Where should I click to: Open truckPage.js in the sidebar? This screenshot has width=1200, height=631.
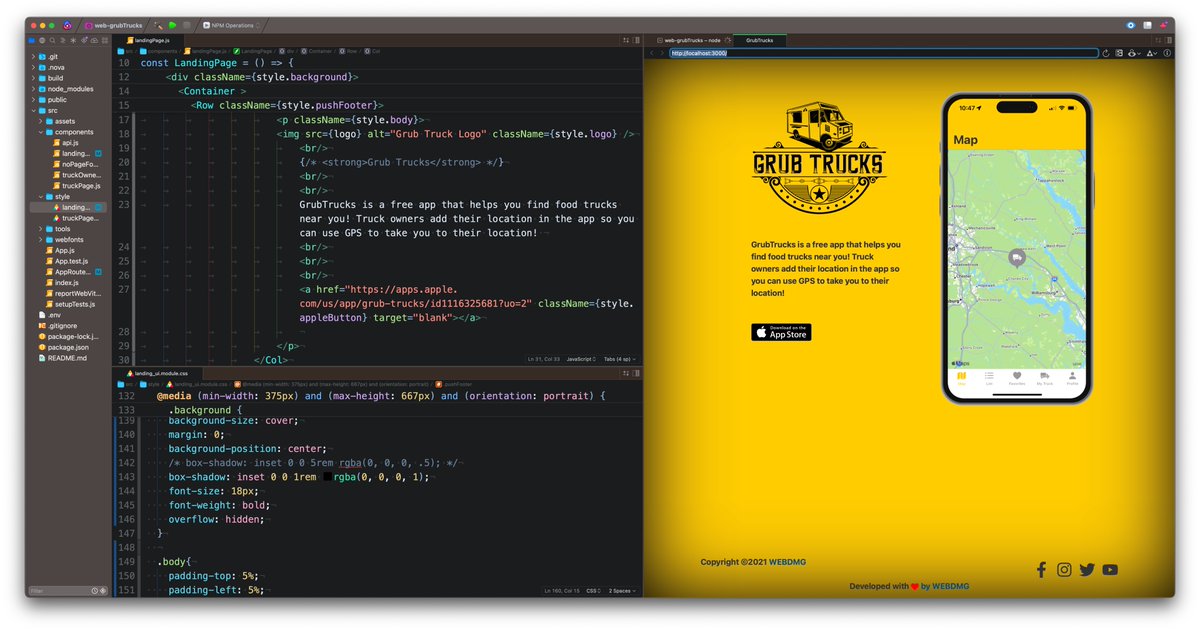click(76, 185)
